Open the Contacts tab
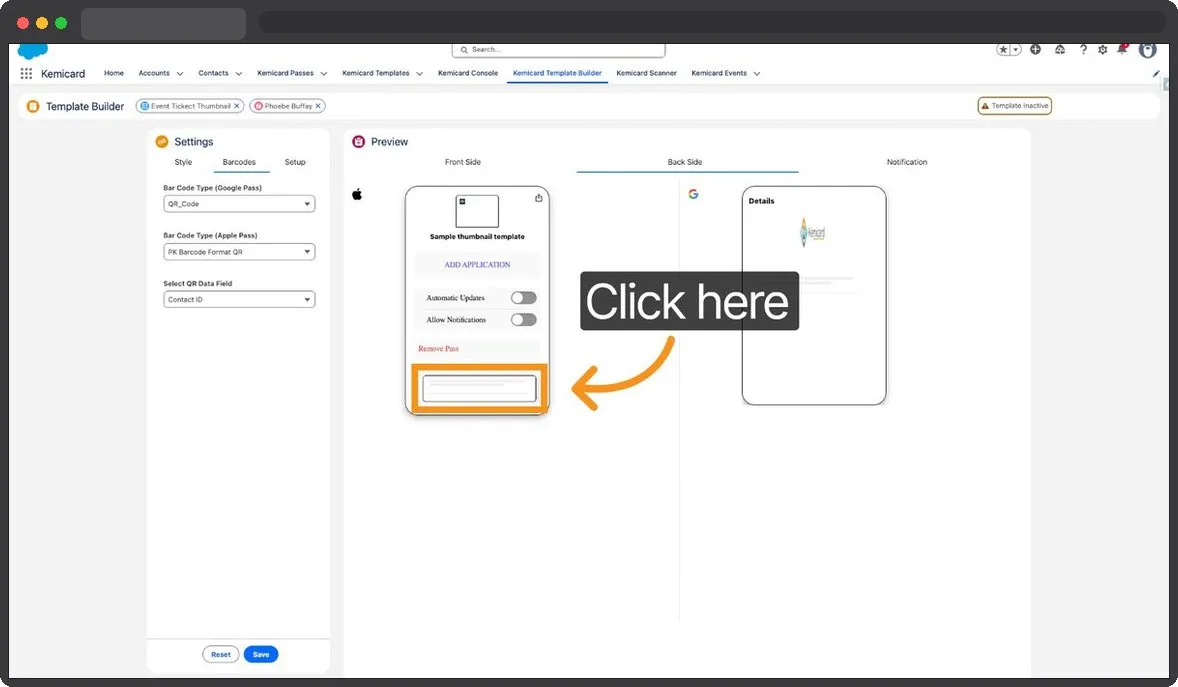The height and width of the screenshot is (687, 1178). (213, 73)
